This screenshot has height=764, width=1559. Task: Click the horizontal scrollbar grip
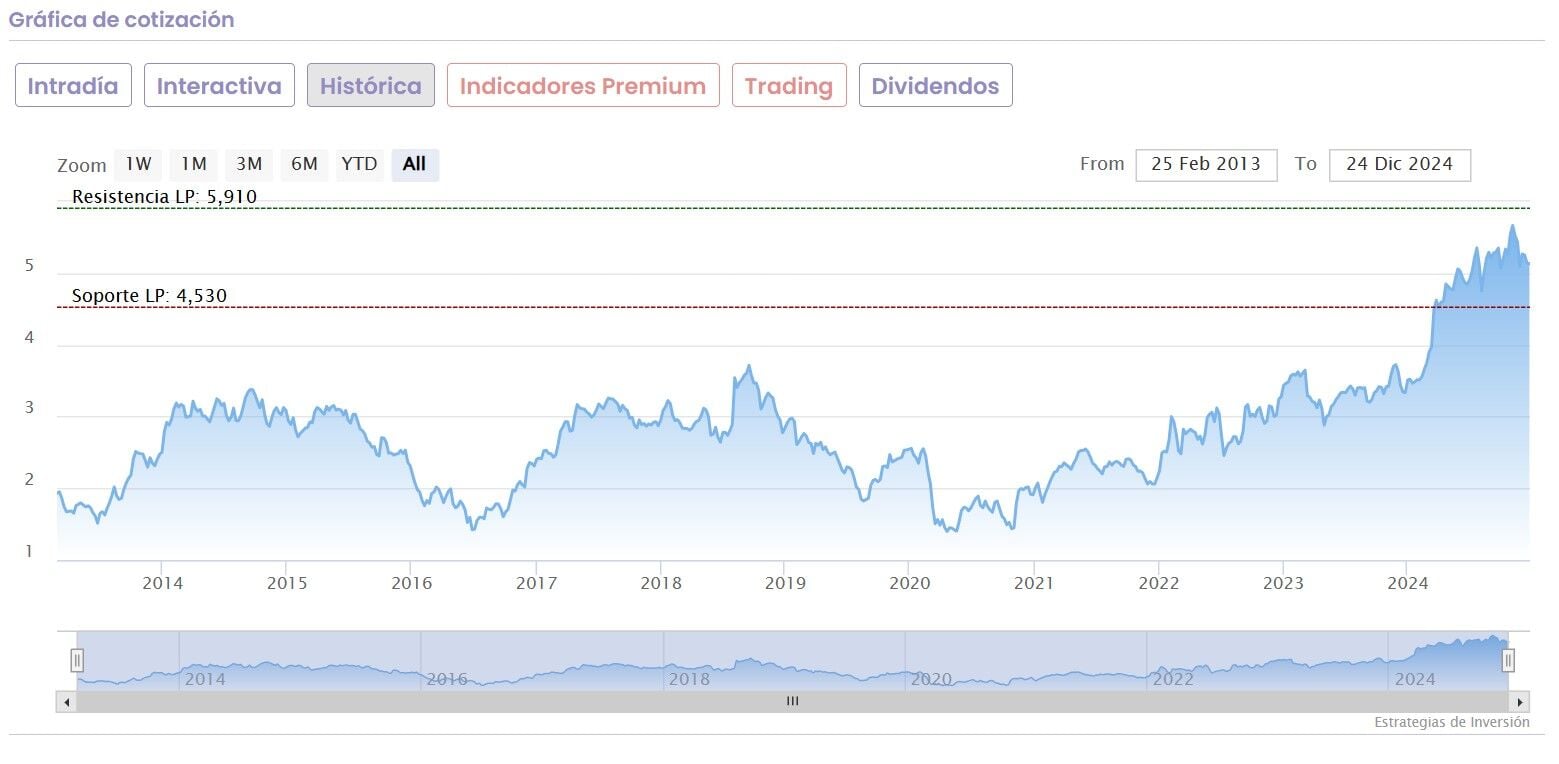[793, 702]
